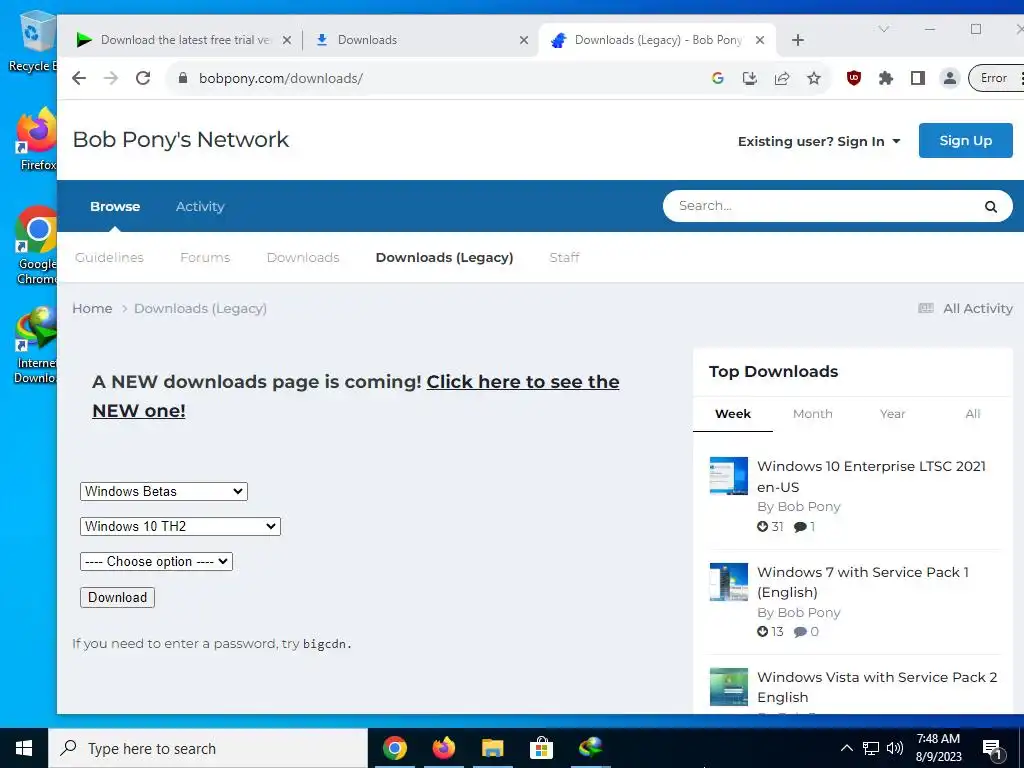Launch Firefox from the taskbar

(x=443, y=748)
